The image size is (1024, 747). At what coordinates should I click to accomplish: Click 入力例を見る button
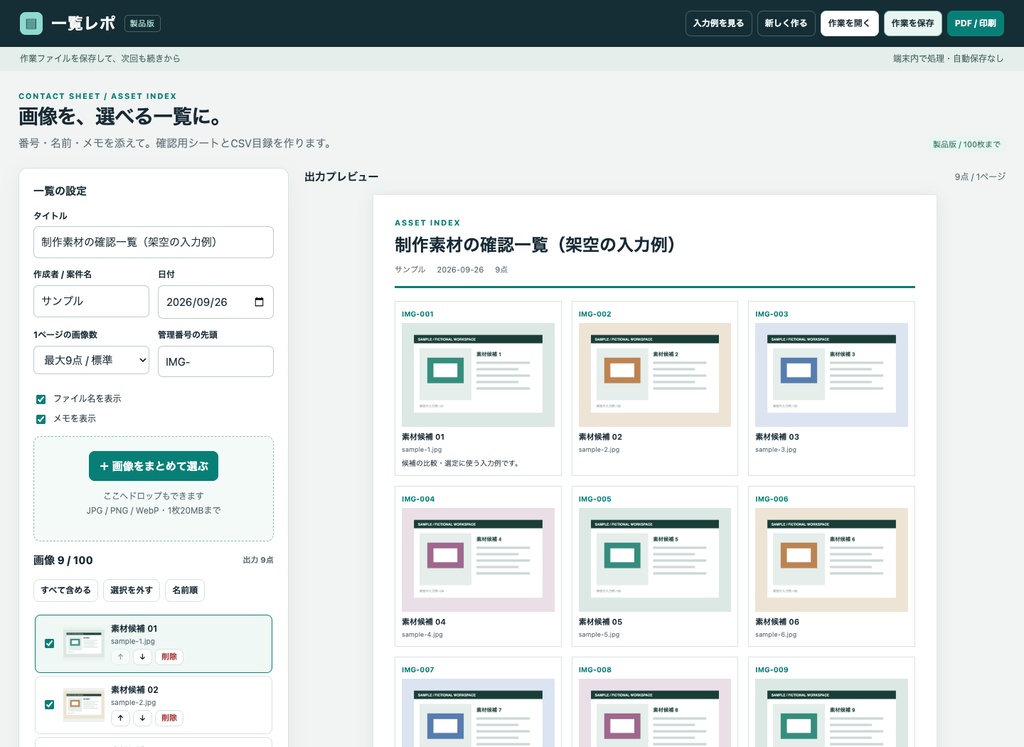pyautogui.click(x=718, y=24)
